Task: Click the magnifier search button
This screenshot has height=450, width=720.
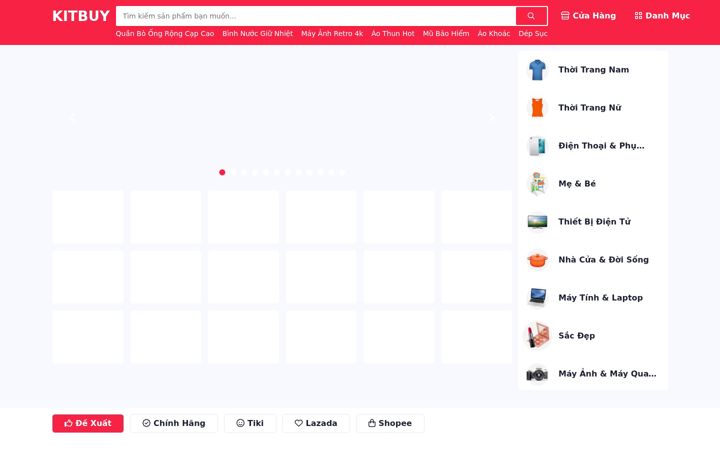Action: [531, 16]
